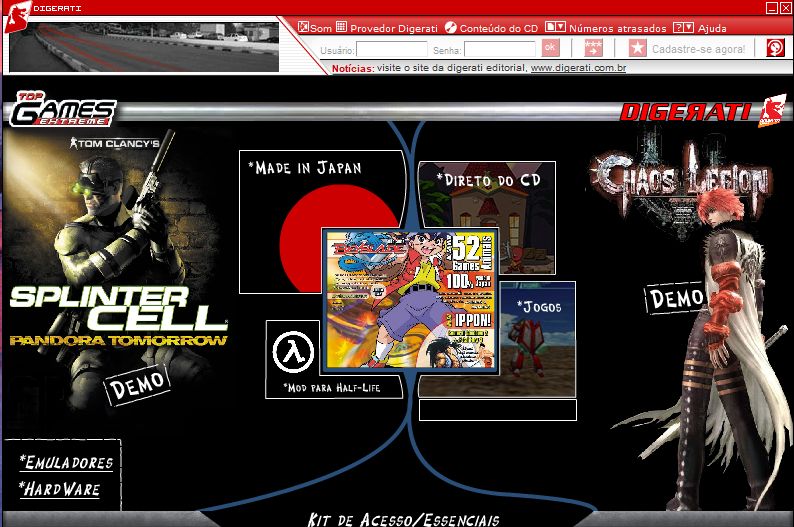Launch the Splinter Cell DEMO
Image resolution: width=794 pixels, height=527 pixels.
pos(137,385)
